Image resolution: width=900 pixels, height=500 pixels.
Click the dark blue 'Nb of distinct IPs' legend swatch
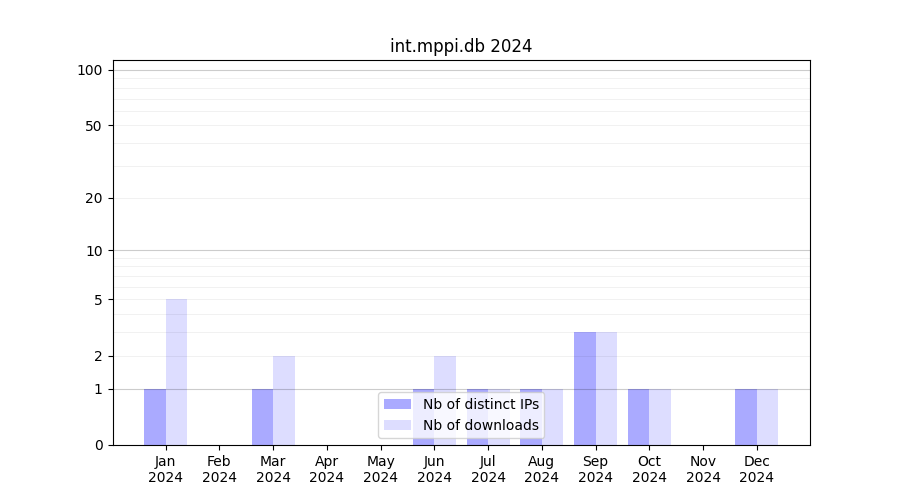[397, 404]
